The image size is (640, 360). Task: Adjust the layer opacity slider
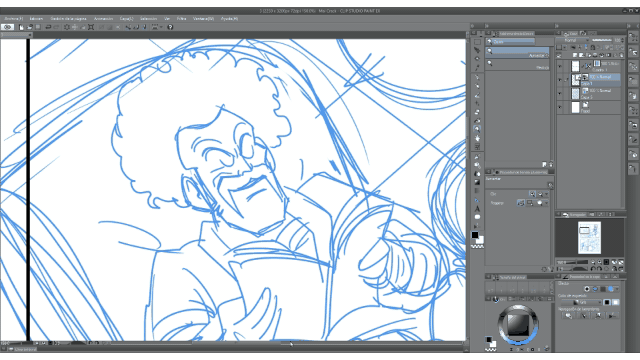[602, 40]
